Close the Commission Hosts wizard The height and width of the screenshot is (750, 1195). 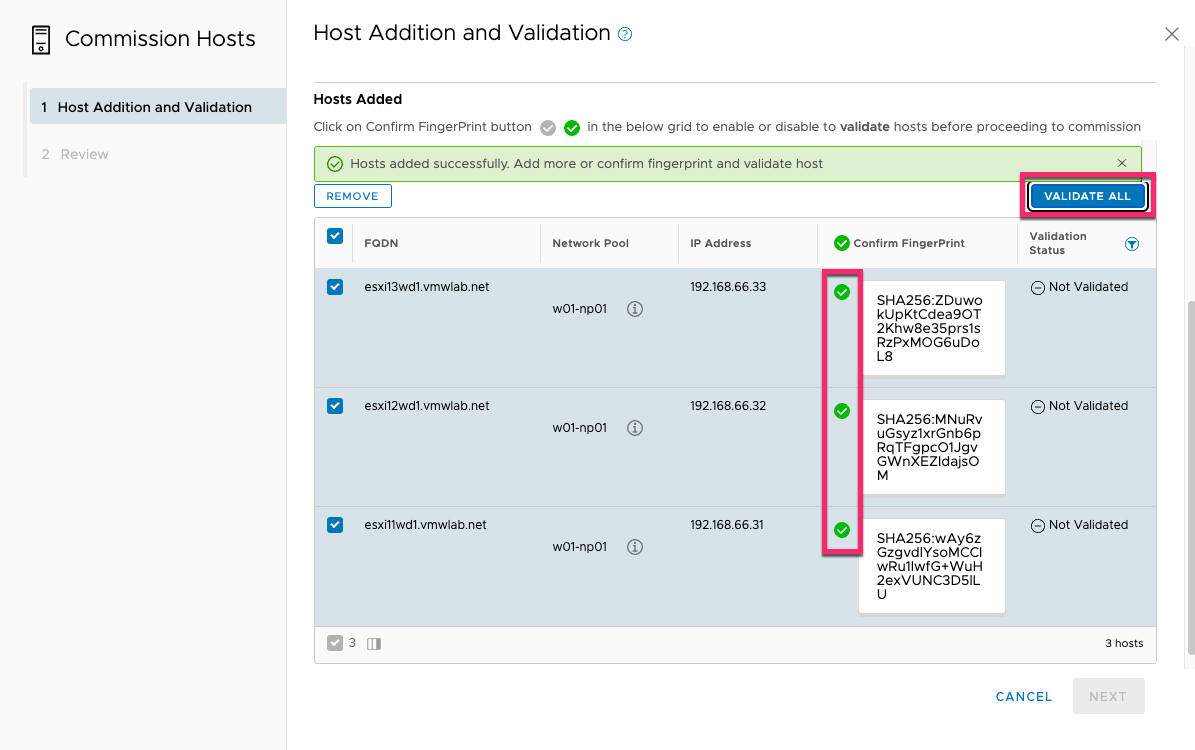coord(1171,34)
